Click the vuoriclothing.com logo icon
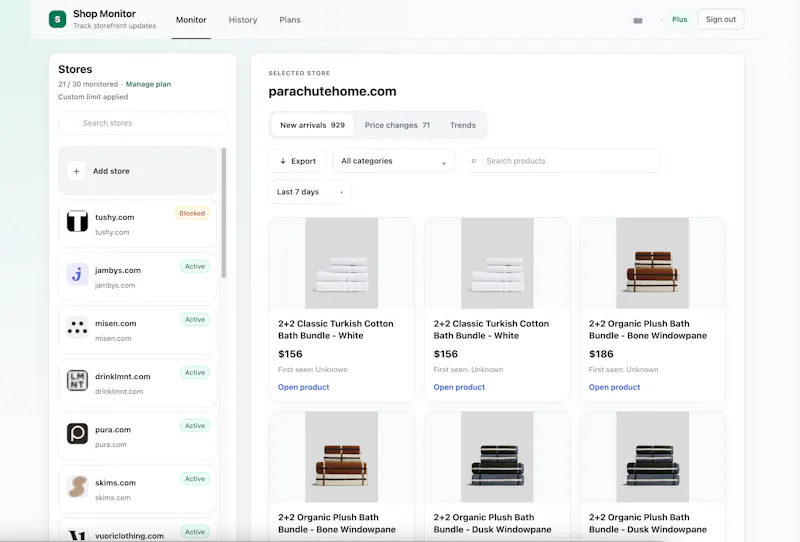Viewport: 800px width, 542px height. click(77, 535)
